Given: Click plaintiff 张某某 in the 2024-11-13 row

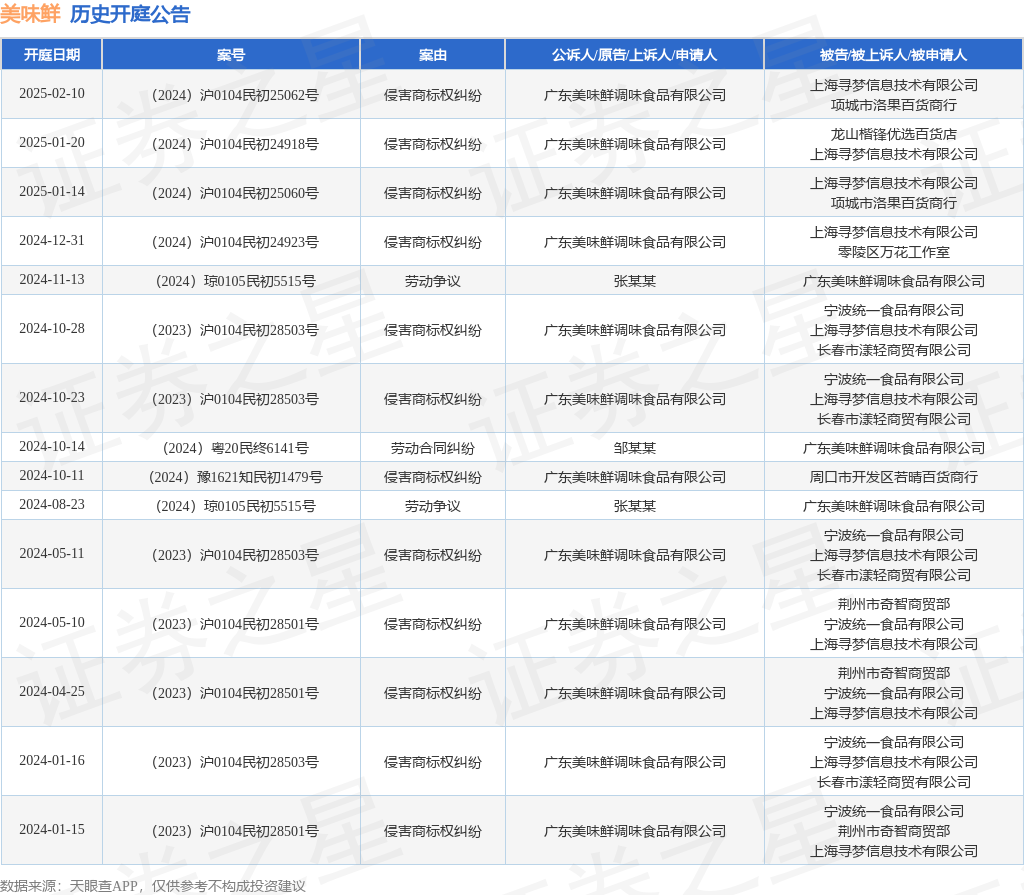Looking at the screenshot, I should [x=634, y=282].
